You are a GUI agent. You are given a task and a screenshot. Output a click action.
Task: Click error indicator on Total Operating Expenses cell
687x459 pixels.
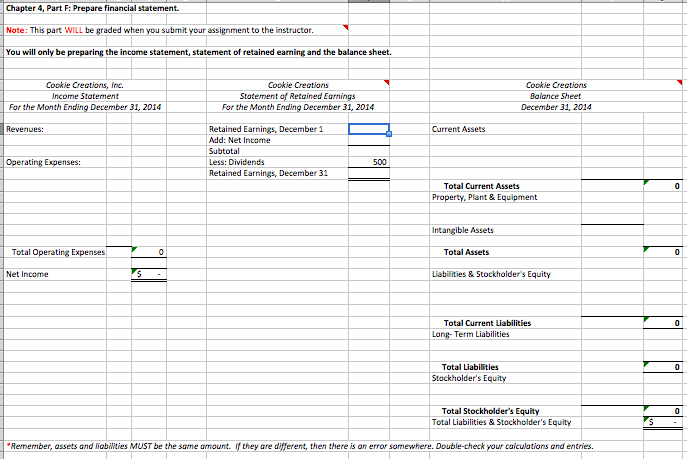tap(134, 249)
